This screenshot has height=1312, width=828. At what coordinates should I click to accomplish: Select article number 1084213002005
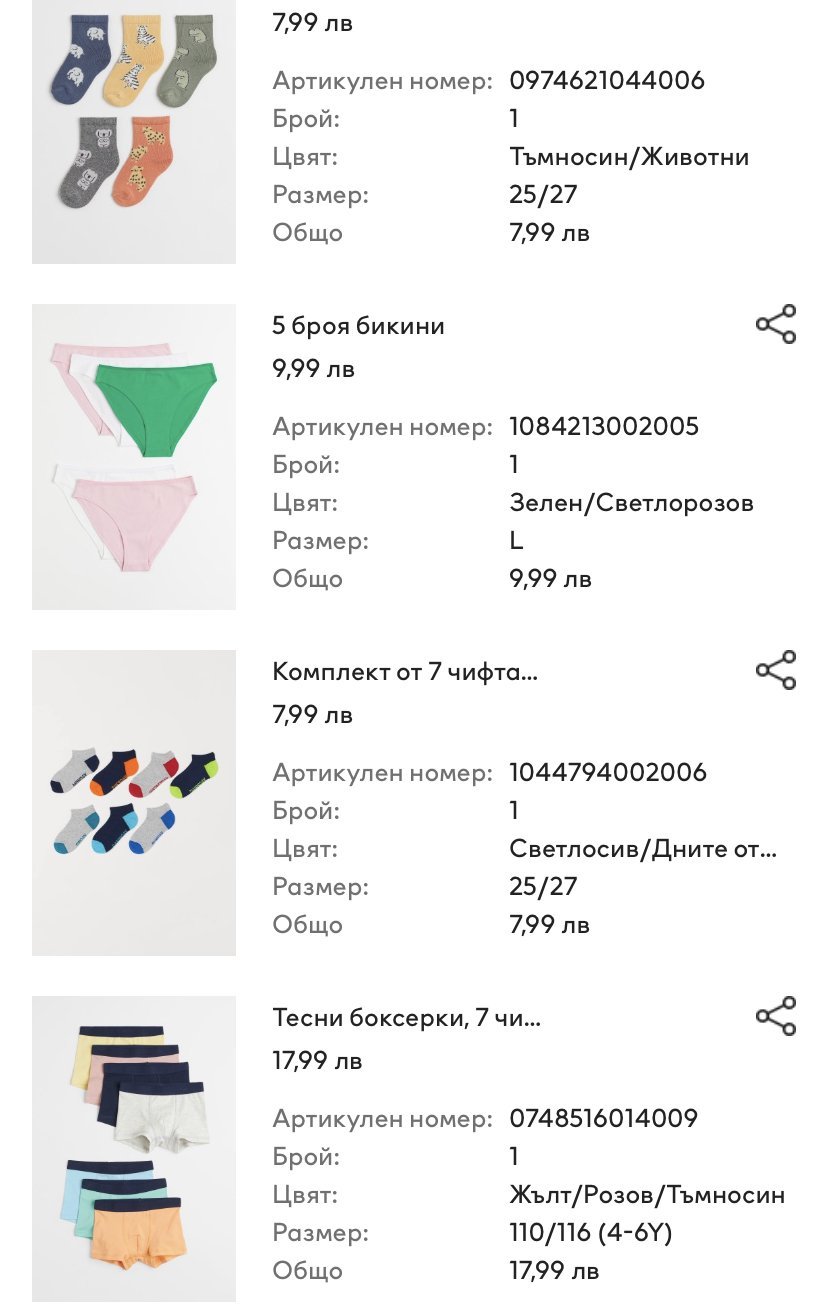604,426
